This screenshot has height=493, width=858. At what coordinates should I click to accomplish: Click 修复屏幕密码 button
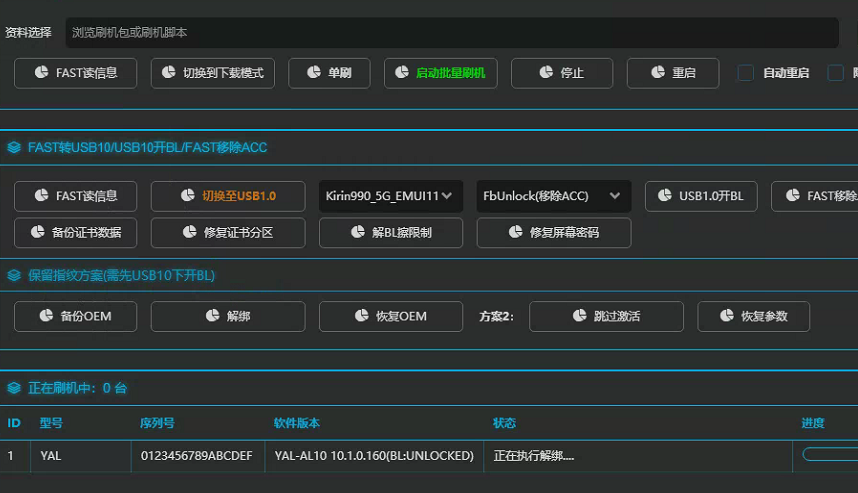pos(554,233)
